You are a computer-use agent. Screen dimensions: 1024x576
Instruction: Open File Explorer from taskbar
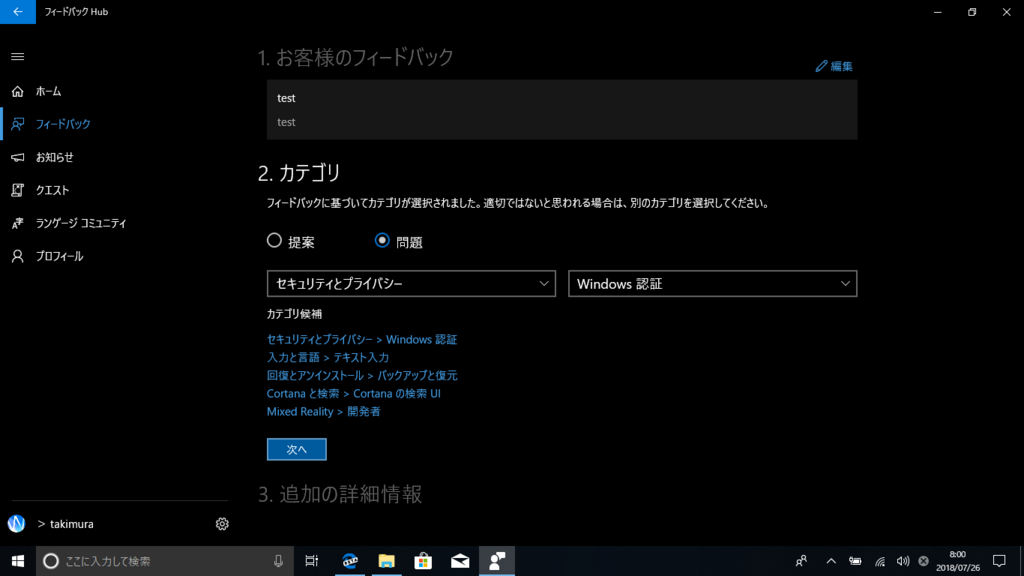coord(387,561)
